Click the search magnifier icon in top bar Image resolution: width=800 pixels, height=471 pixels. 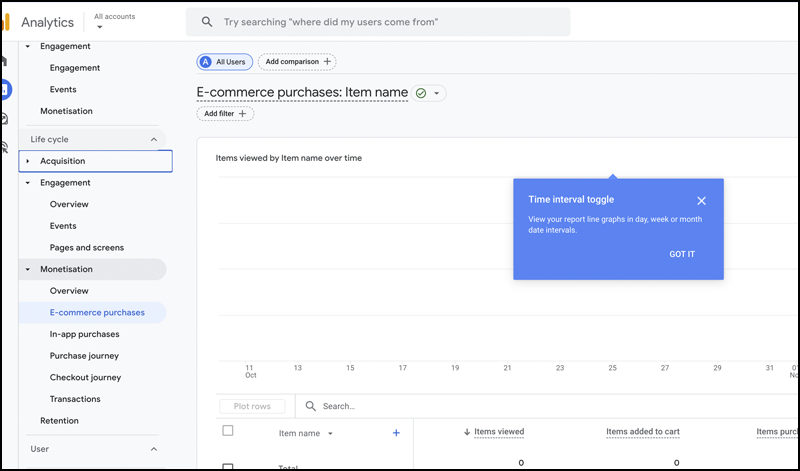click(207, 22)
